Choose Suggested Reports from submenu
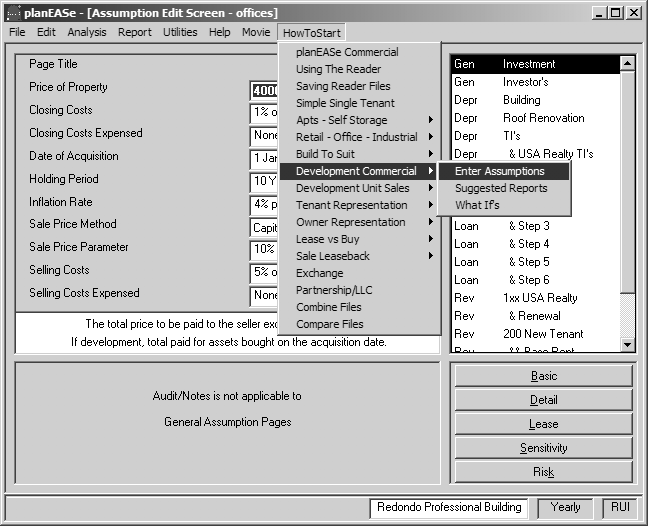 504,188
